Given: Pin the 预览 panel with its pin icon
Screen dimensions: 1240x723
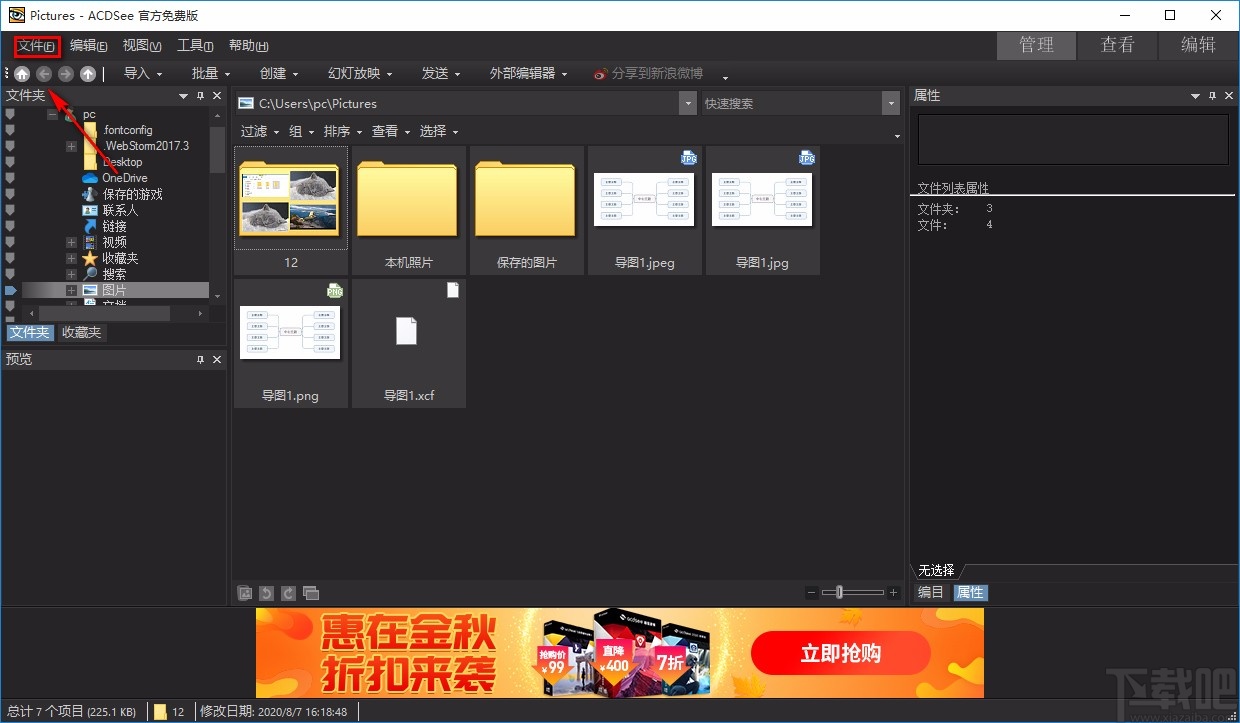Looking at the screenshot, I should (200, 359).
